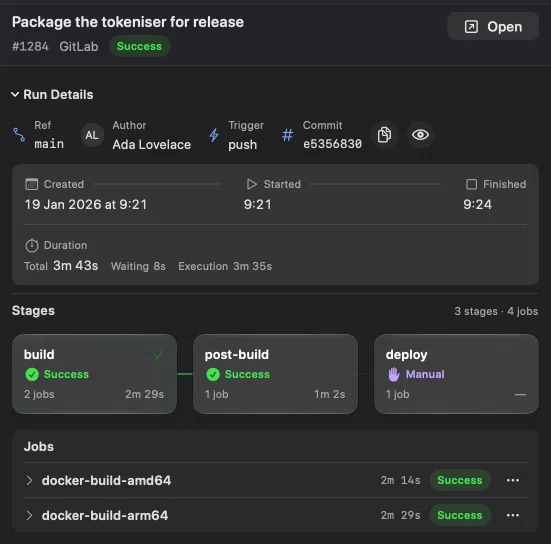The width and height of the screenshot is (551, 544).
Task: Click the Success badge under the title
Action: point(139,46)
